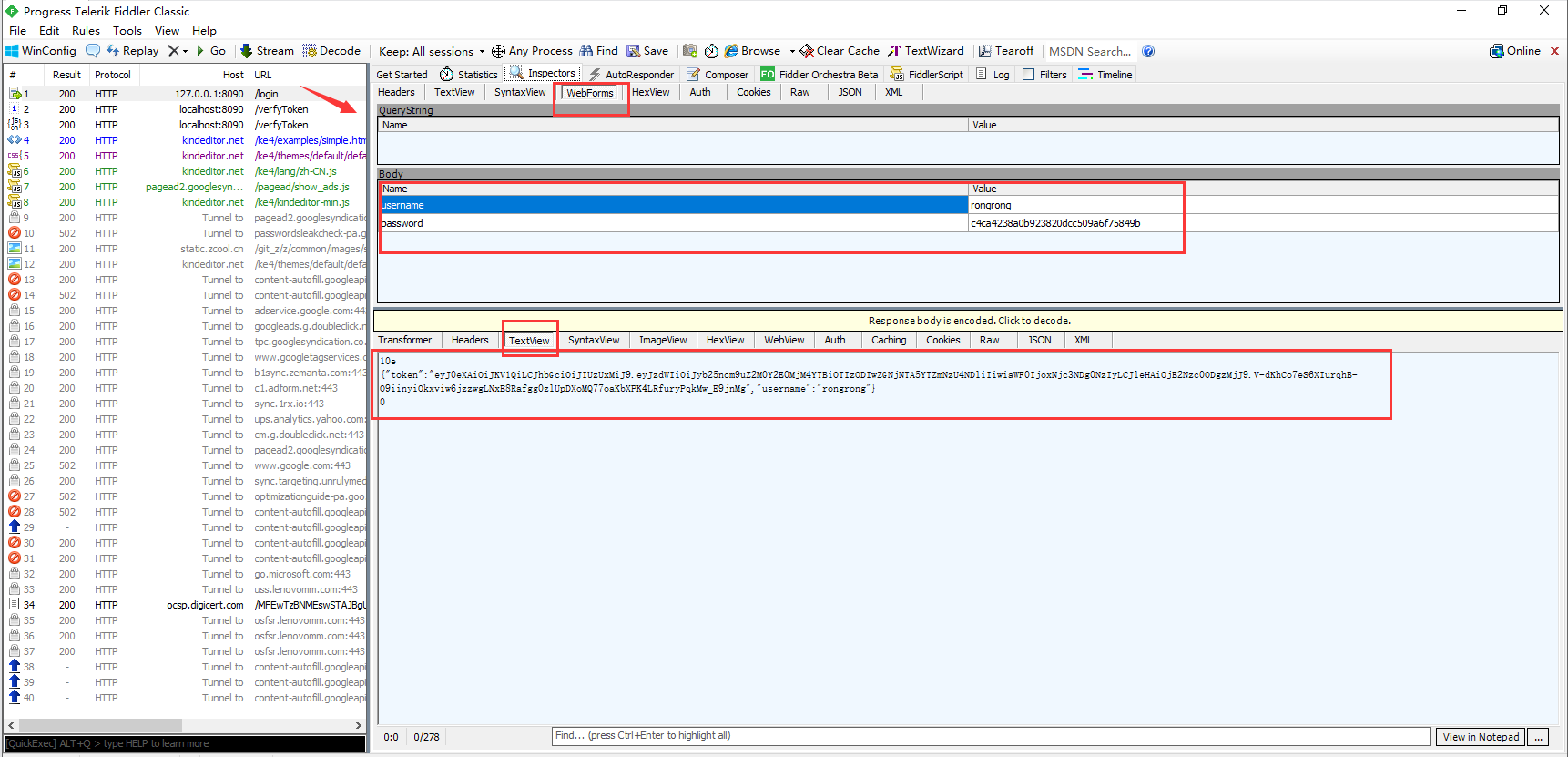The height and width of the screenshot is (757, 1568).
Task: Select the response ImageView tab
Action: pyautogui.click(x=663, y=340)
